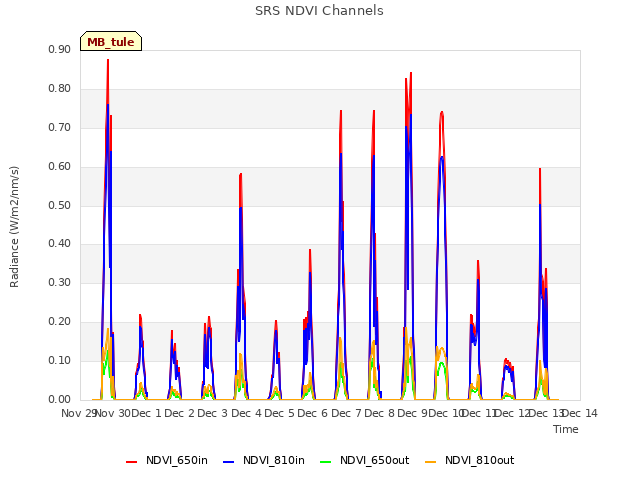Image resolution: width=640 pixels, height=480 pixels.
Task: Click the small Dec 12 peak near 0.10
Action: 507,360
